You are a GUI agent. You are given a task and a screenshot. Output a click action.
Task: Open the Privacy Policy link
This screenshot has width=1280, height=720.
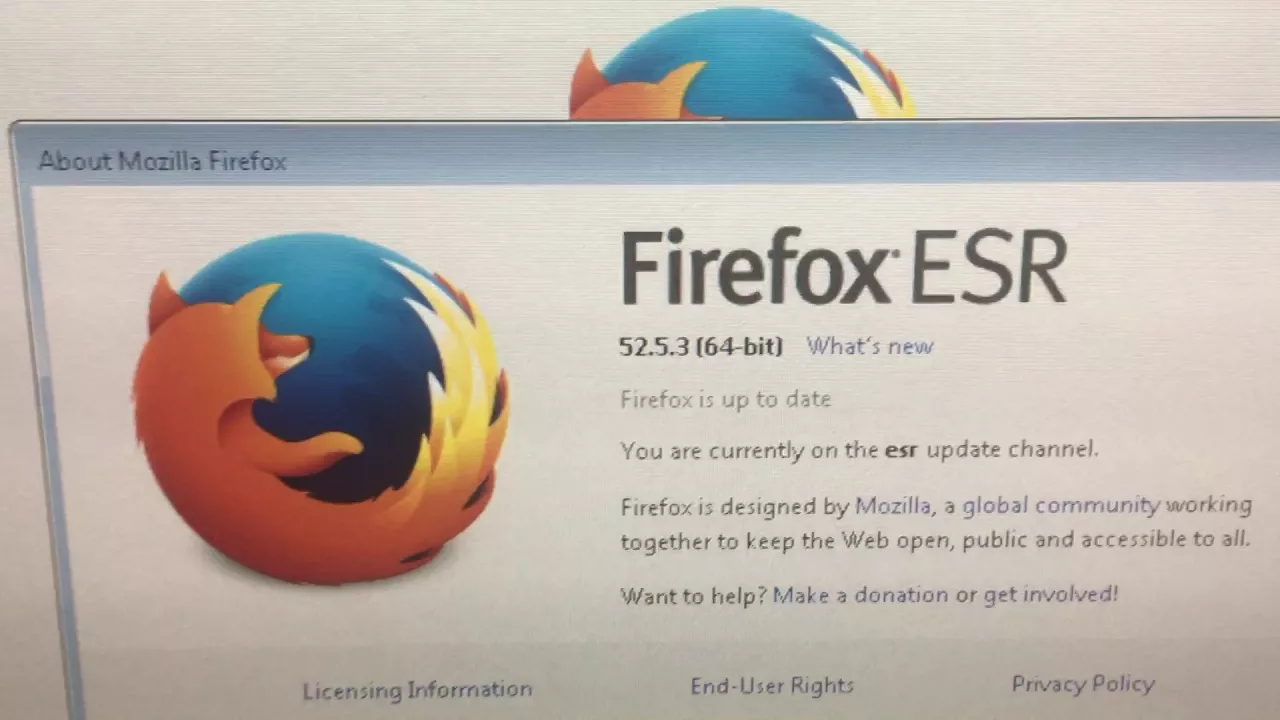(1083, 684)
